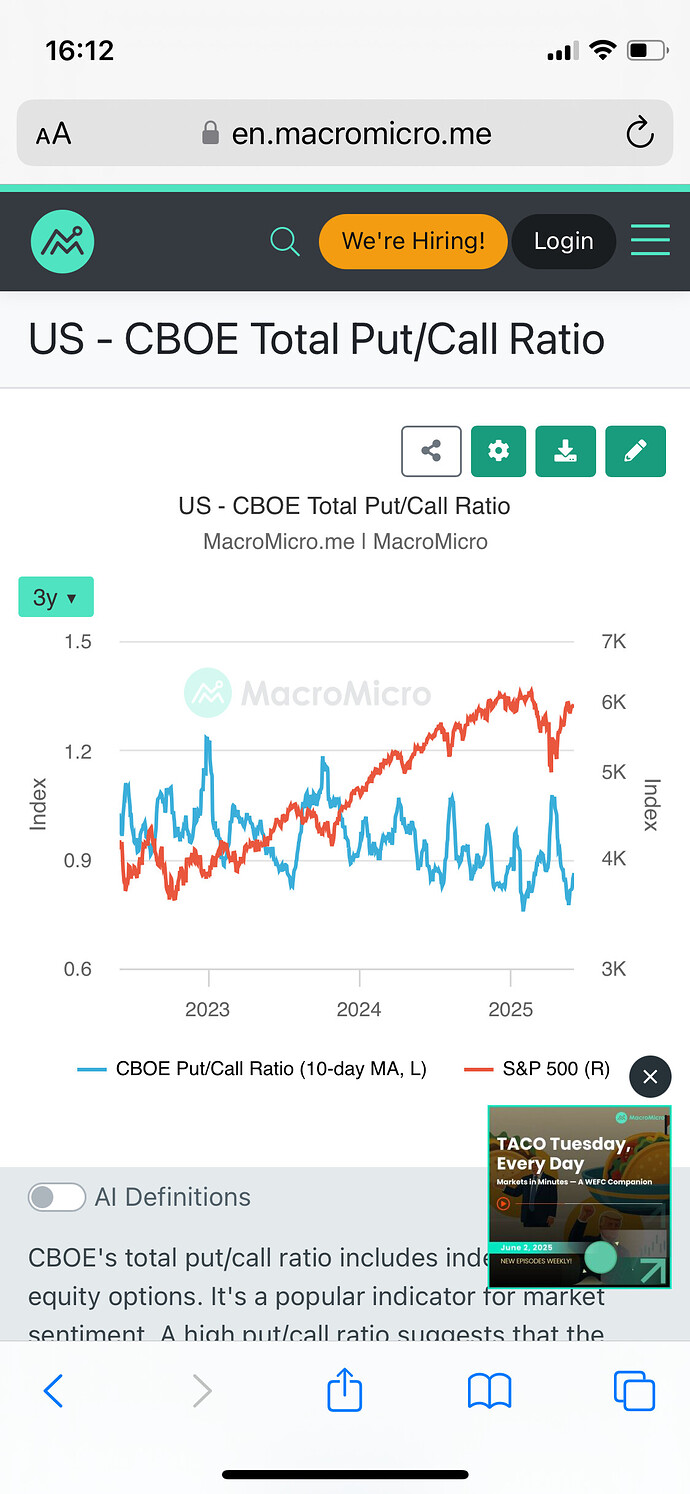
Task: Open chart settings gear icon
Action: [x=498, y=451]
